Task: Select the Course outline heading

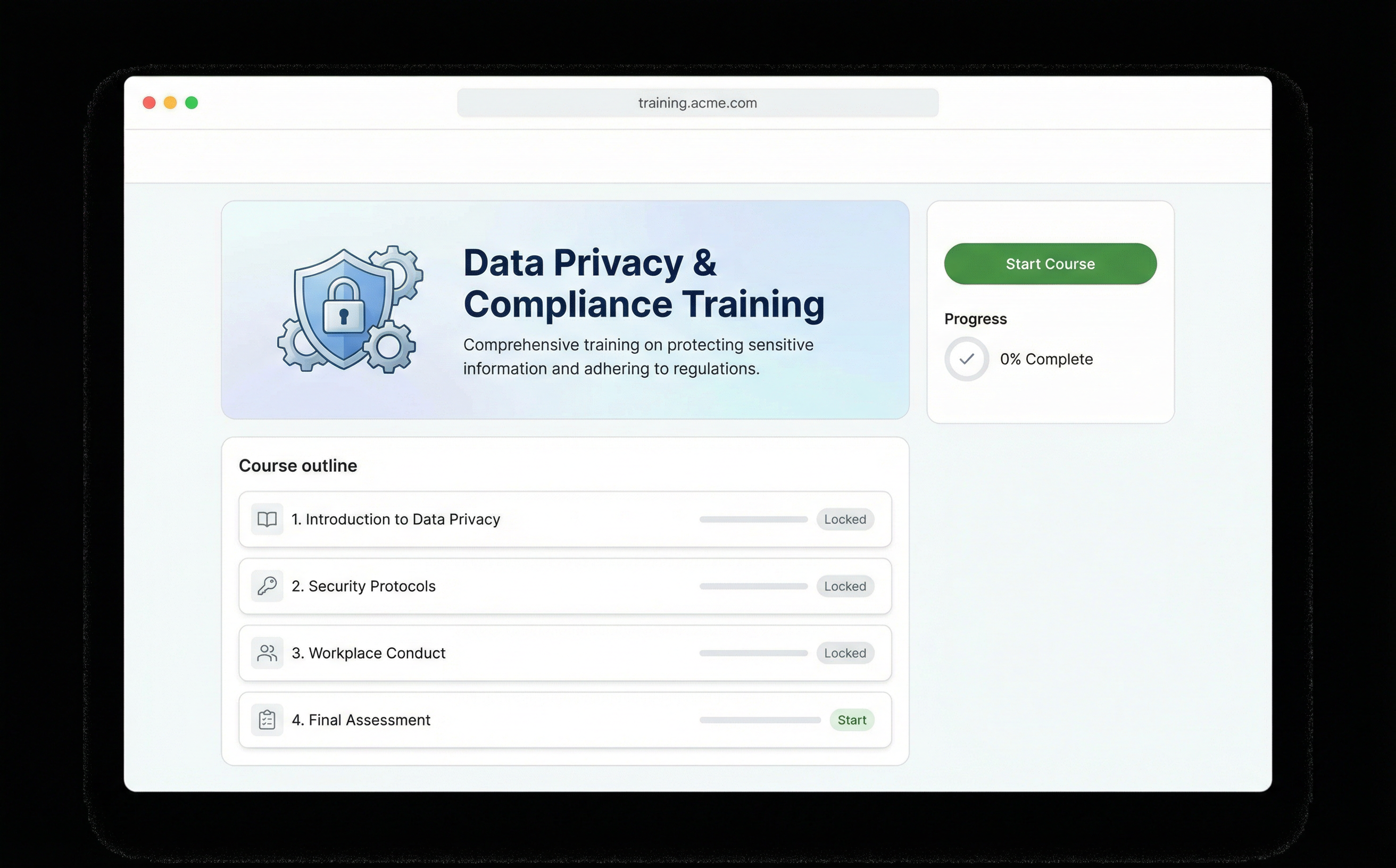Action: [298, 465]
